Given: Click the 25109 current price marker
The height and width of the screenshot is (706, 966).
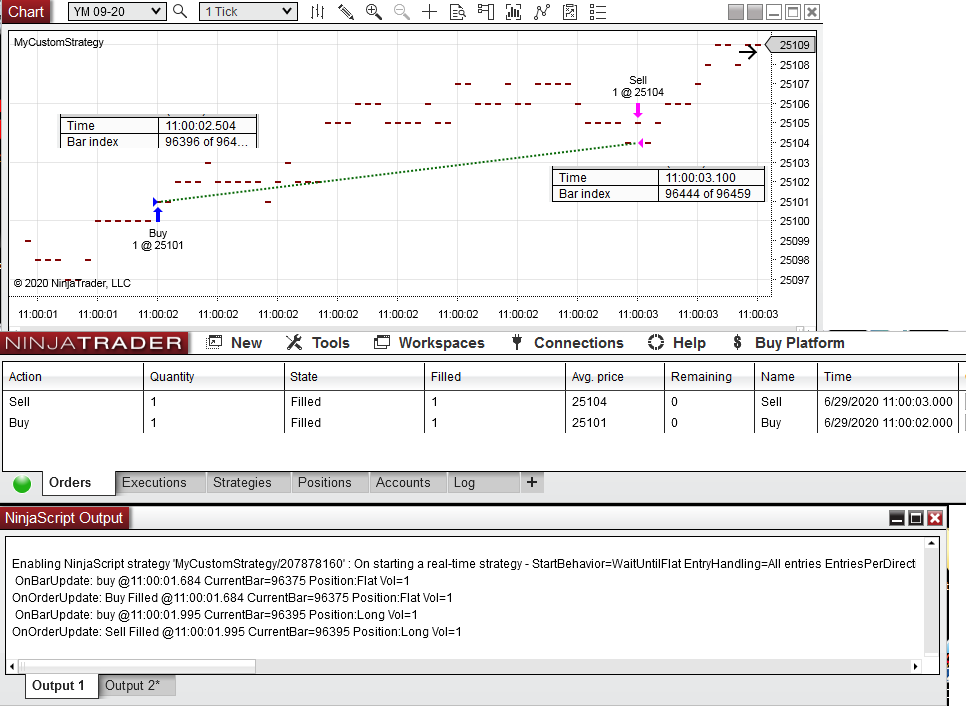Looking at the screenshot, I should click(790, 45).
